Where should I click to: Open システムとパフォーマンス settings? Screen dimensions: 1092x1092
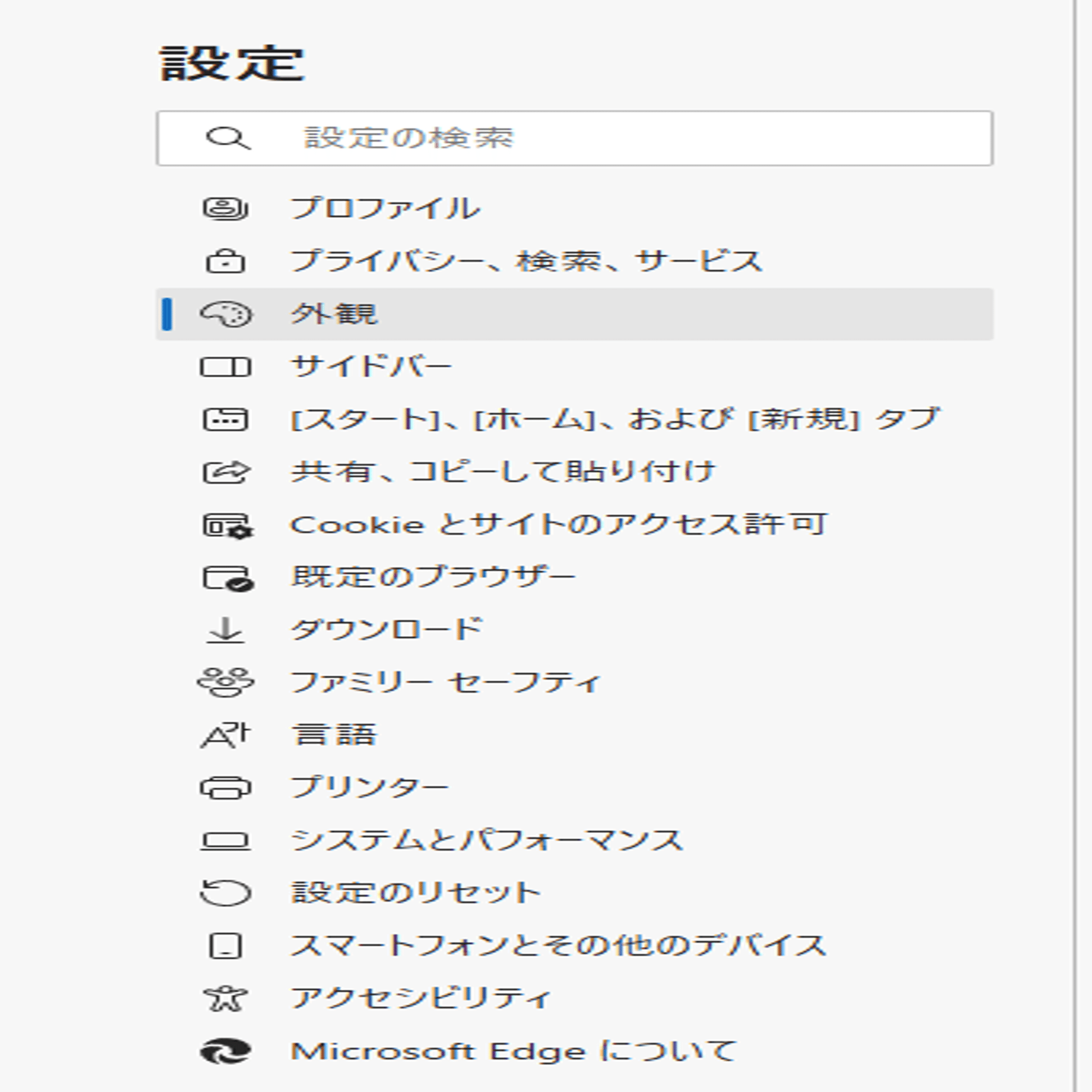(x=486, y=840)
